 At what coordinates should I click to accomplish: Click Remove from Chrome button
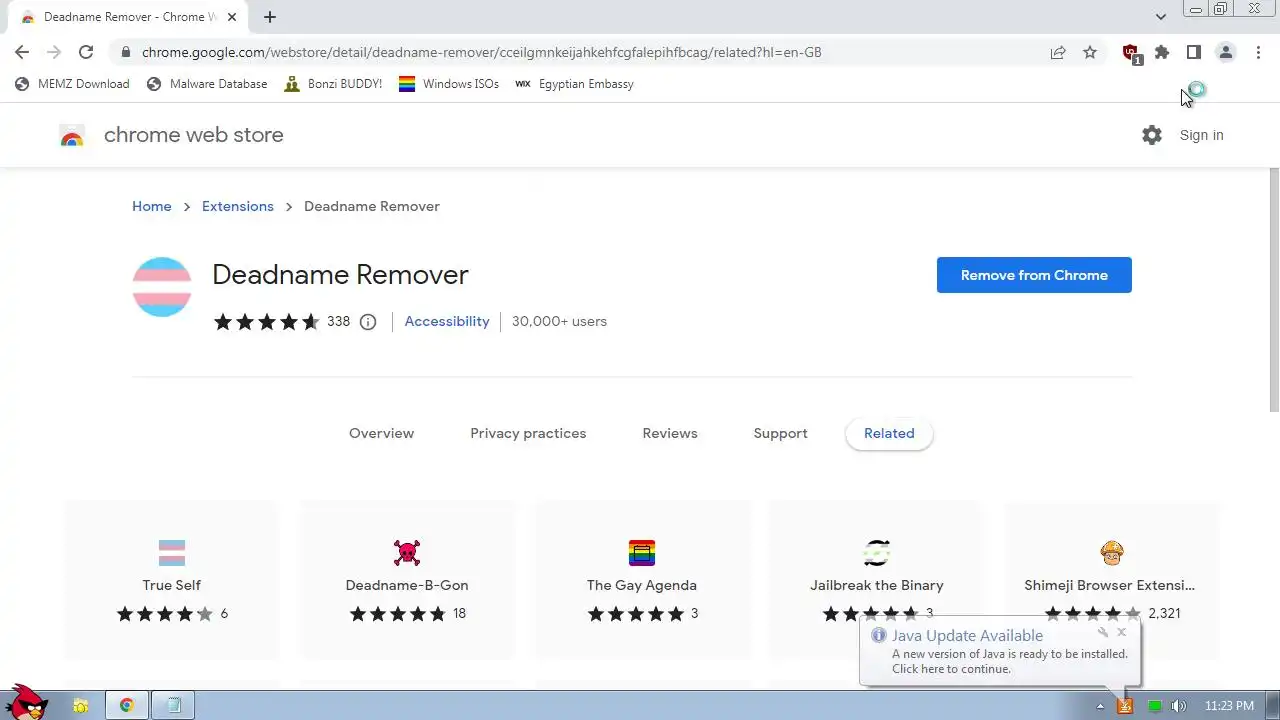click(x=1034, y=275)
